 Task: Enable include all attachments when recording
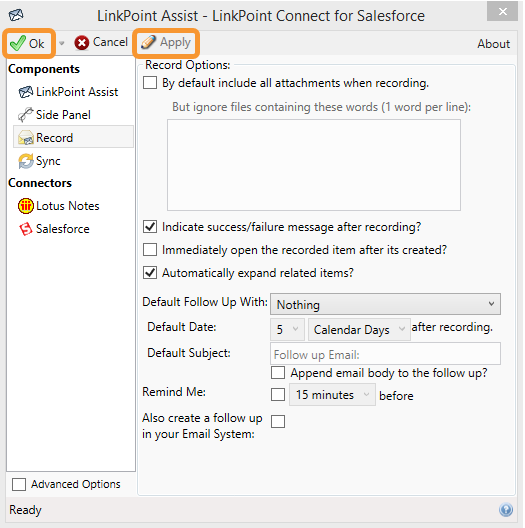150,83
